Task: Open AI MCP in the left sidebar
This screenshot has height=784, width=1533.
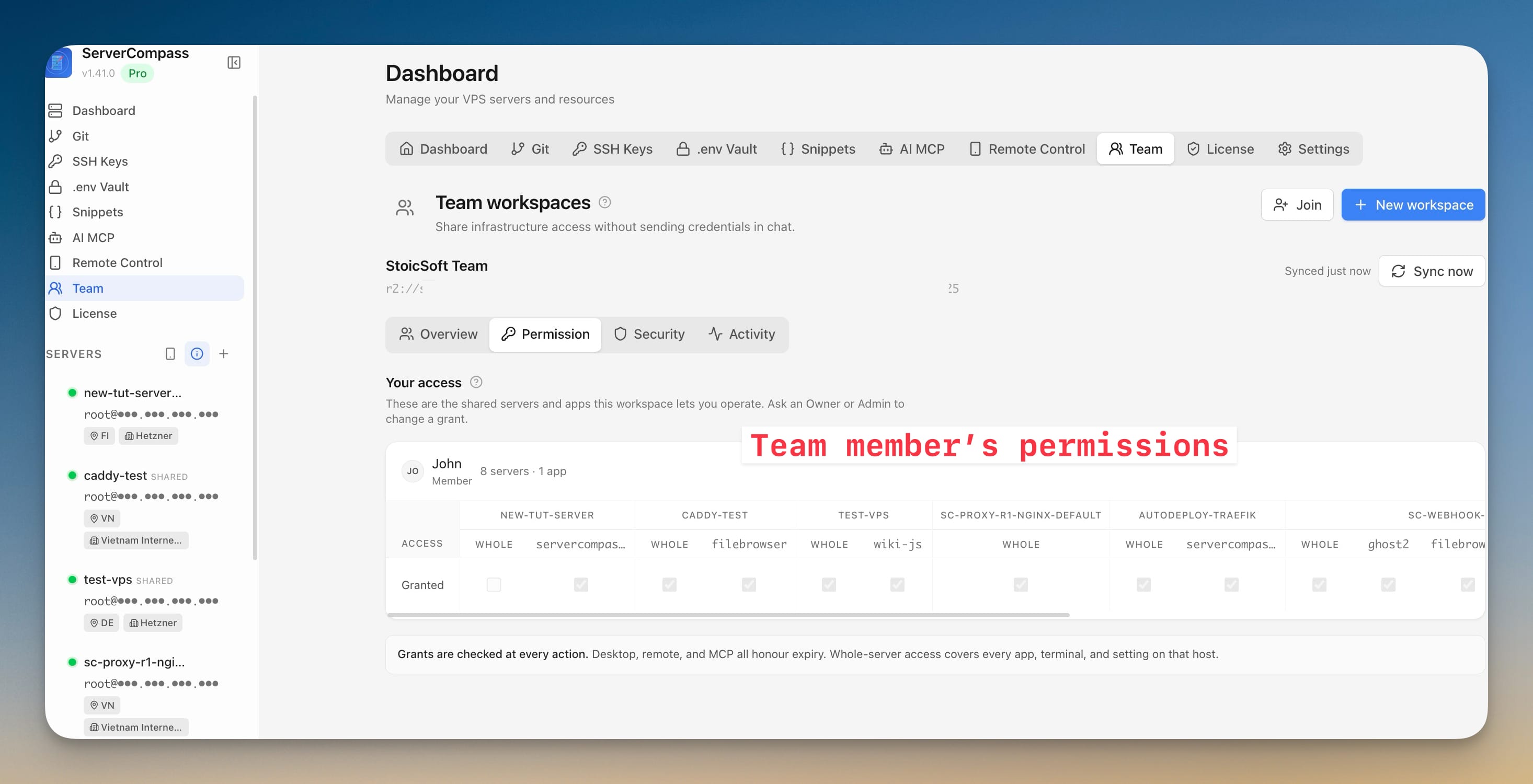Action: click(x=145, y=237)
